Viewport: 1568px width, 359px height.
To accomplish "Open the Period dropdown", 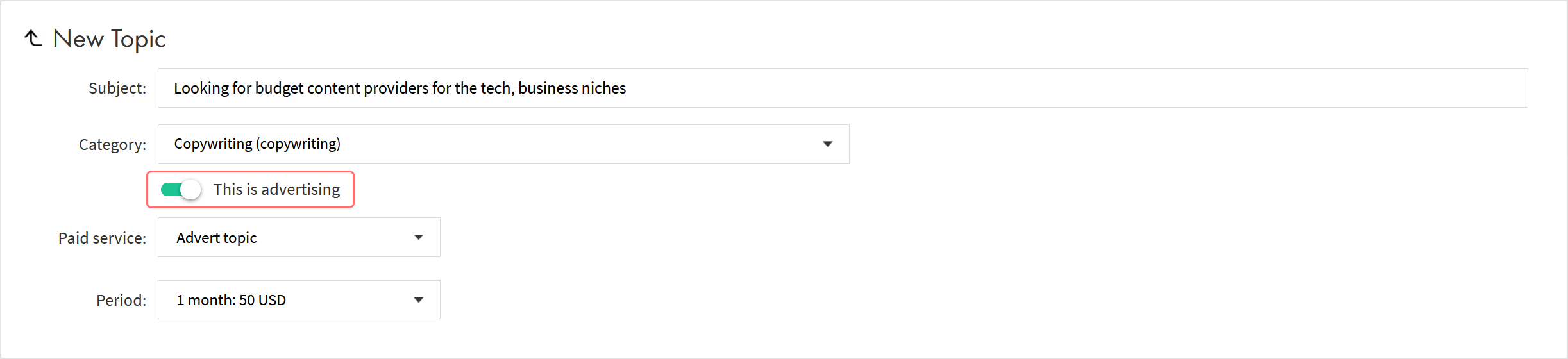I will [x=298, y=299].
